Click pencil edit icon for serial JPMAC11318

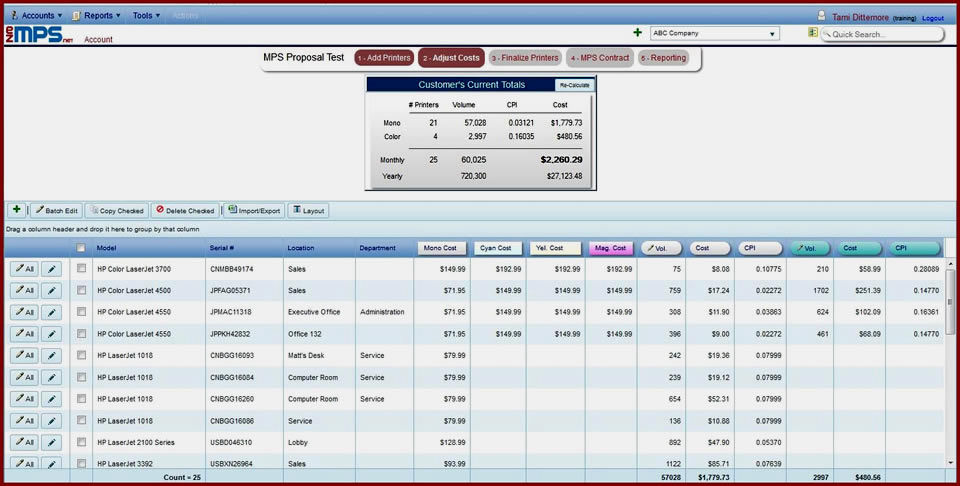coord(51,312)
